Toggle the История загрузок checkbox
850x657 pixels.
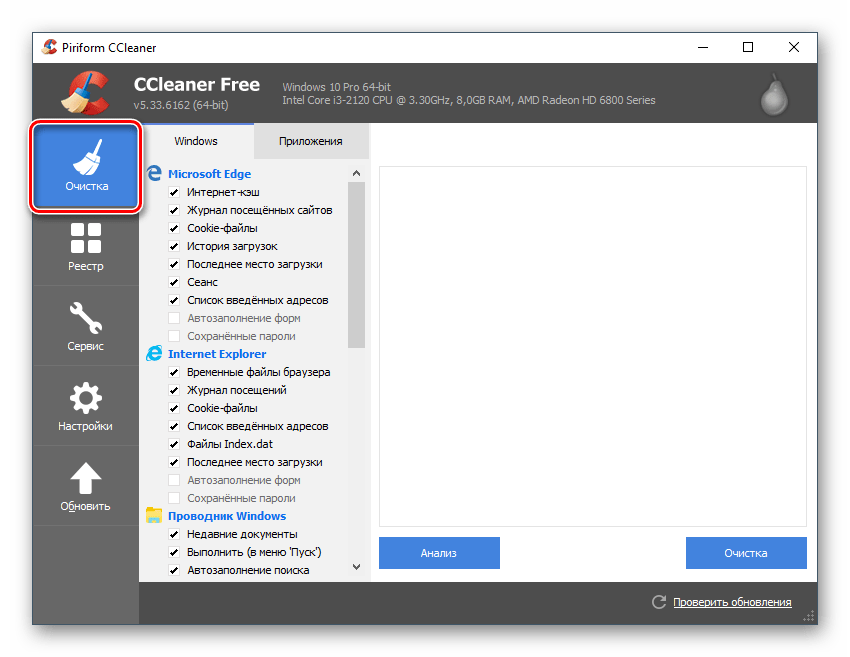[x=175, y=246]
